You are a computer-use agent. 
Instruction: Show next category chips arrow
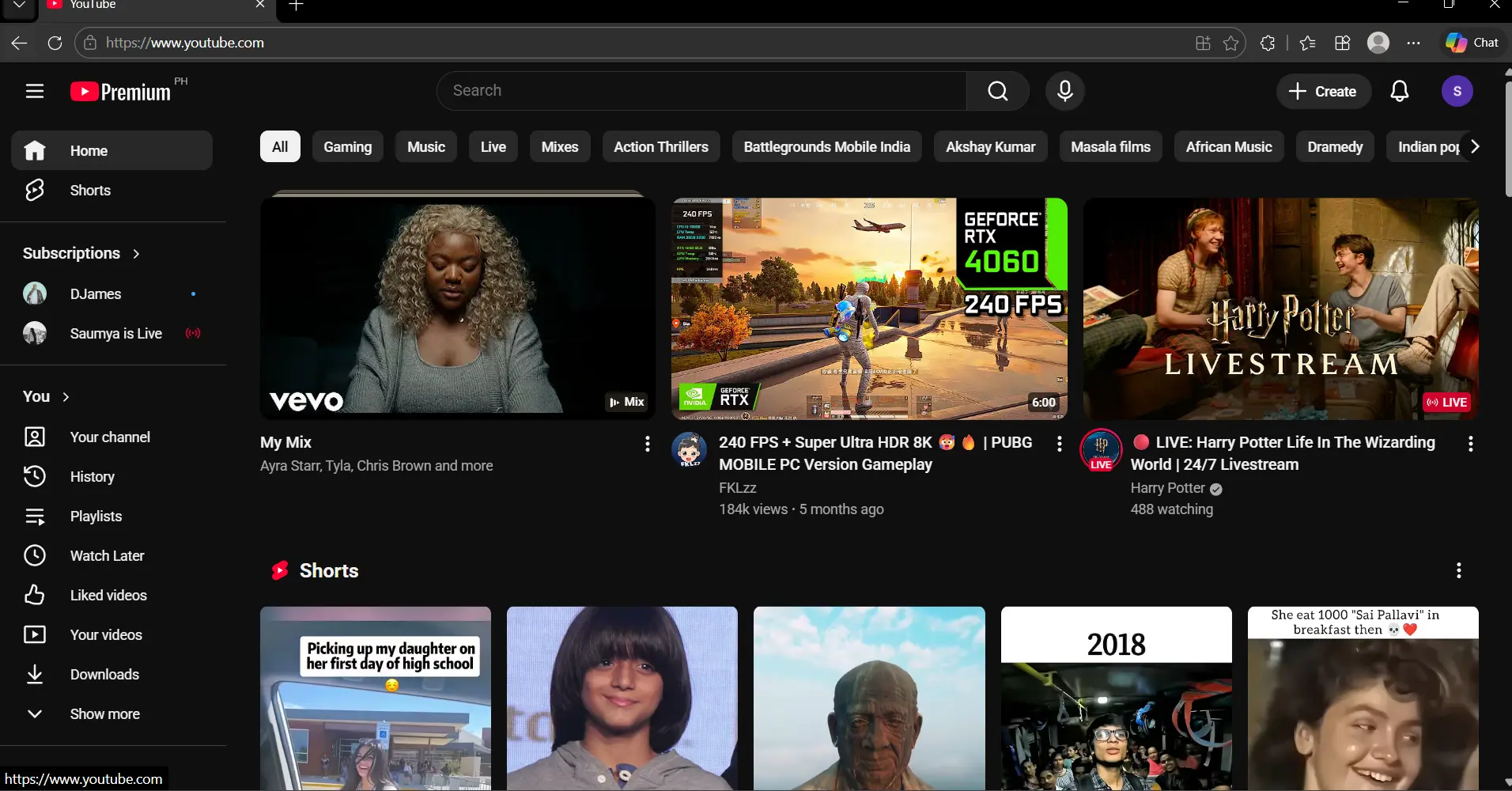pyautogui.click(x=1474, y=146)
